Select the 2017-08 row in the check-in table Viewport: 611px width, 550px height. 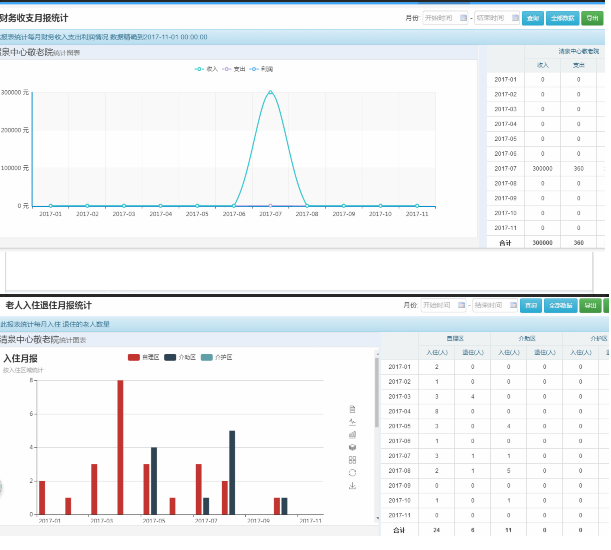click(x=495, y=470)
